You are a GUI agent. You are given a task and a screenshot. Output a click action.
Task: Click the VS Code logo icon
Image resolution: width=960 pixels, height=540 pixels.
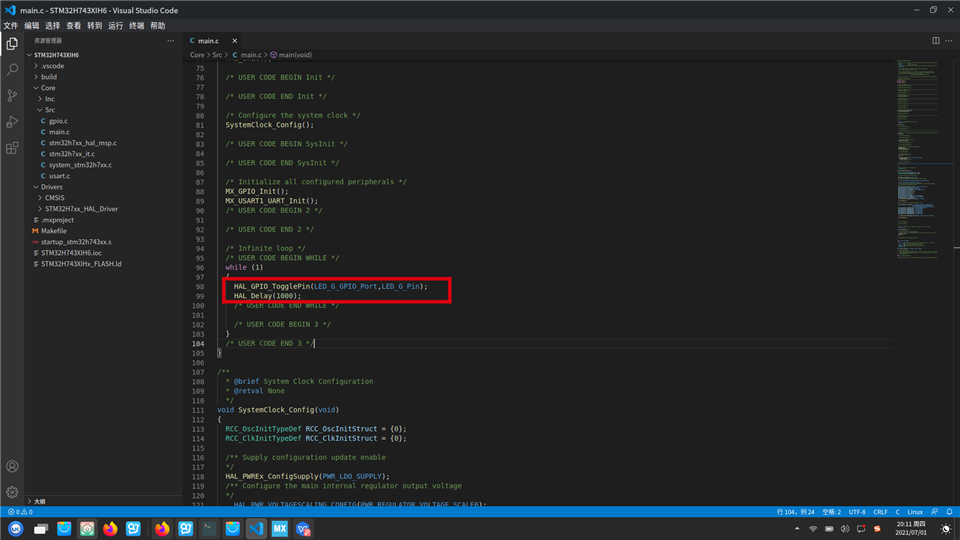point(10,10)
